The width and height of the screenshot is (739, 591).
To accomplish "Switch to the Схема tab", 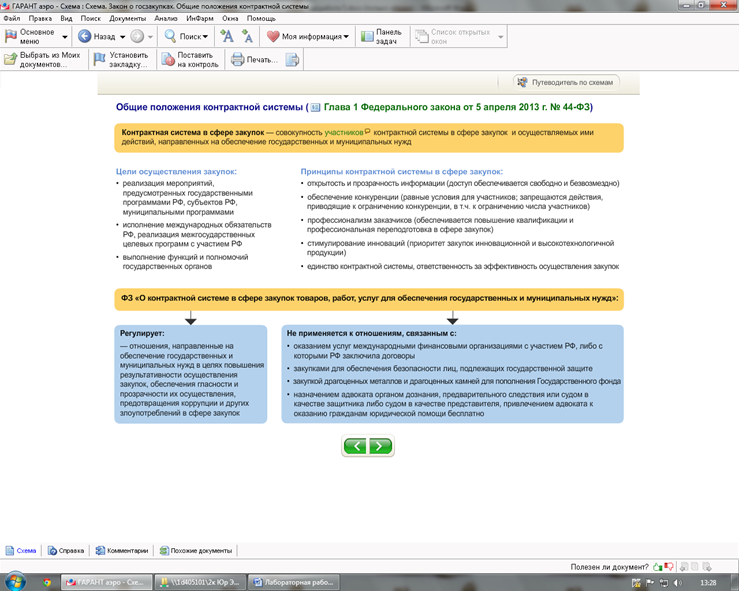I will 21,550.
